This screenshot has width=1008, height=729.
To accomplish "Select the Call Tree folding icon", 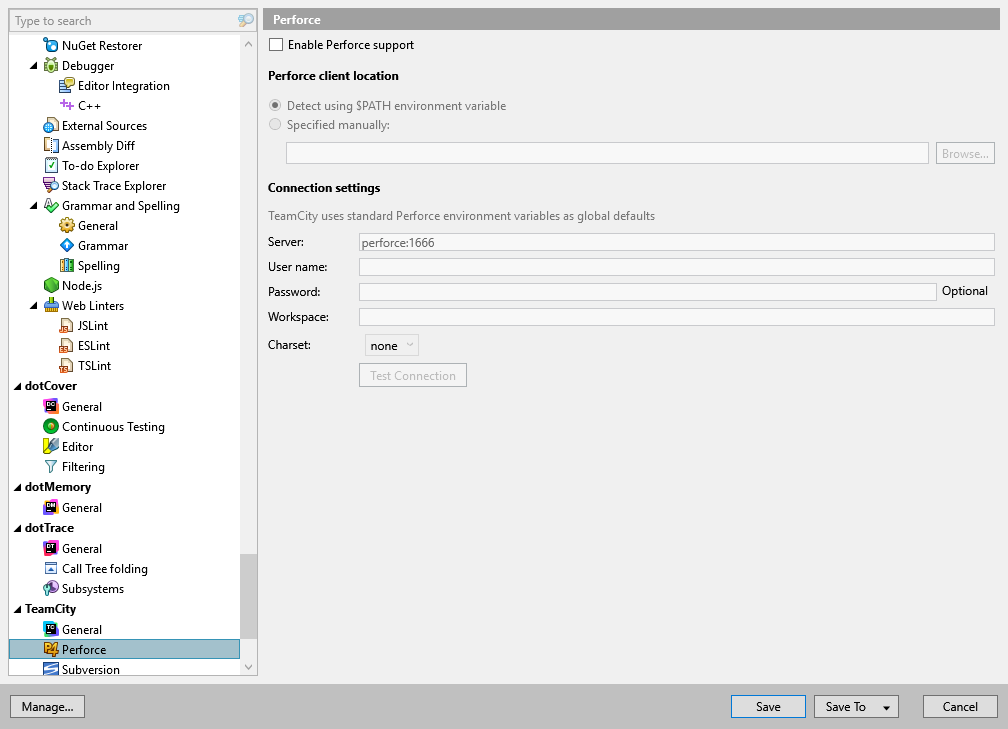I will 50,568.
